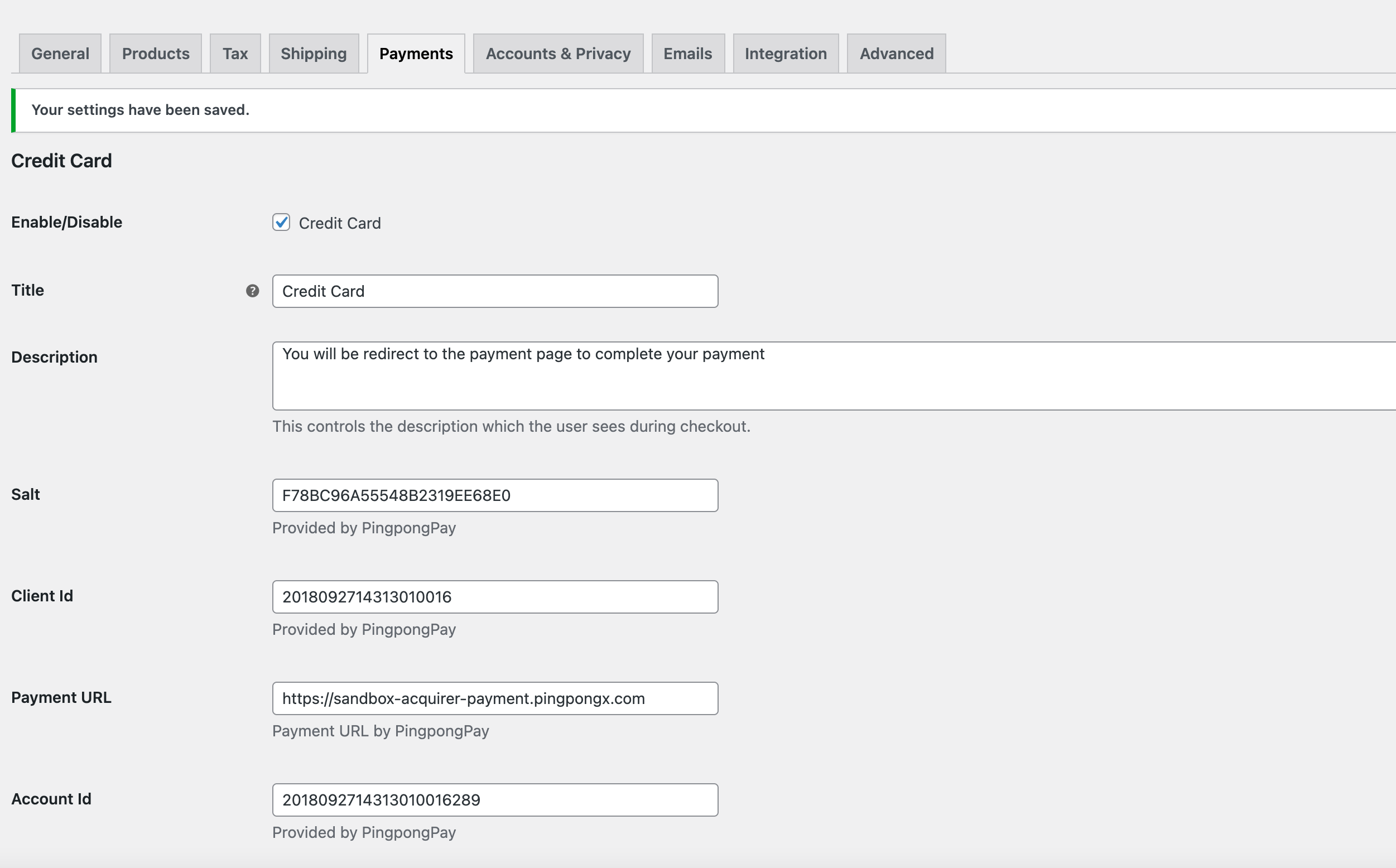This screenshot has height=868, width=1396.
Task: Click the Salt input field
Action: [x=495, y=495]
